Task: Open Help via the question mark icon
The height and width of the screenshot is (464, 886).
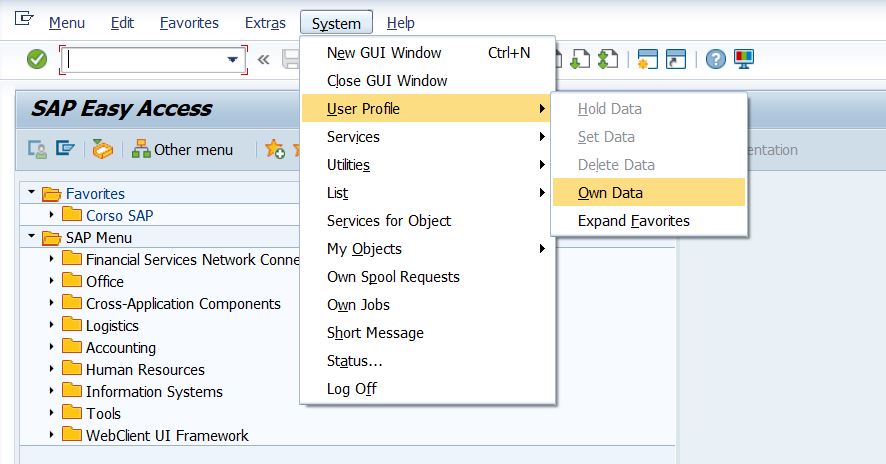Action: click(x=716, y=59)
